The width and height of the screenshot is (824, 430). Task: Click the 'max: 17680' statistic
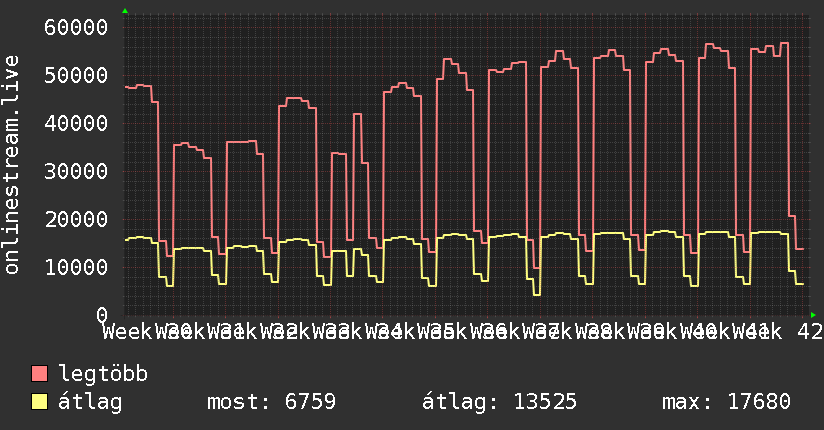coord(726,402)
